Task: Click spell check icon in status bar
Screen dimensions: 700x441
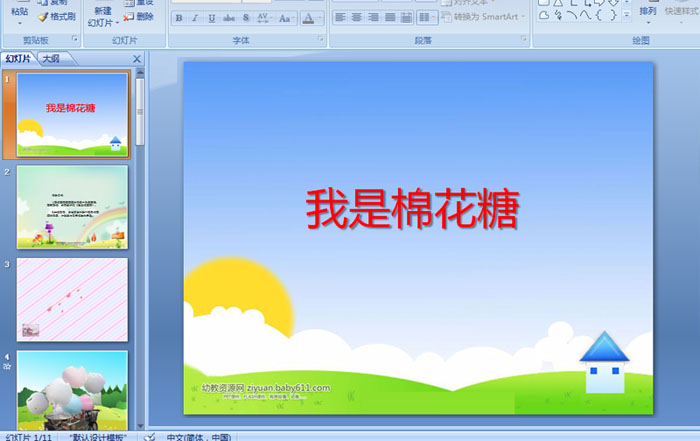Action: click(150, 437)
